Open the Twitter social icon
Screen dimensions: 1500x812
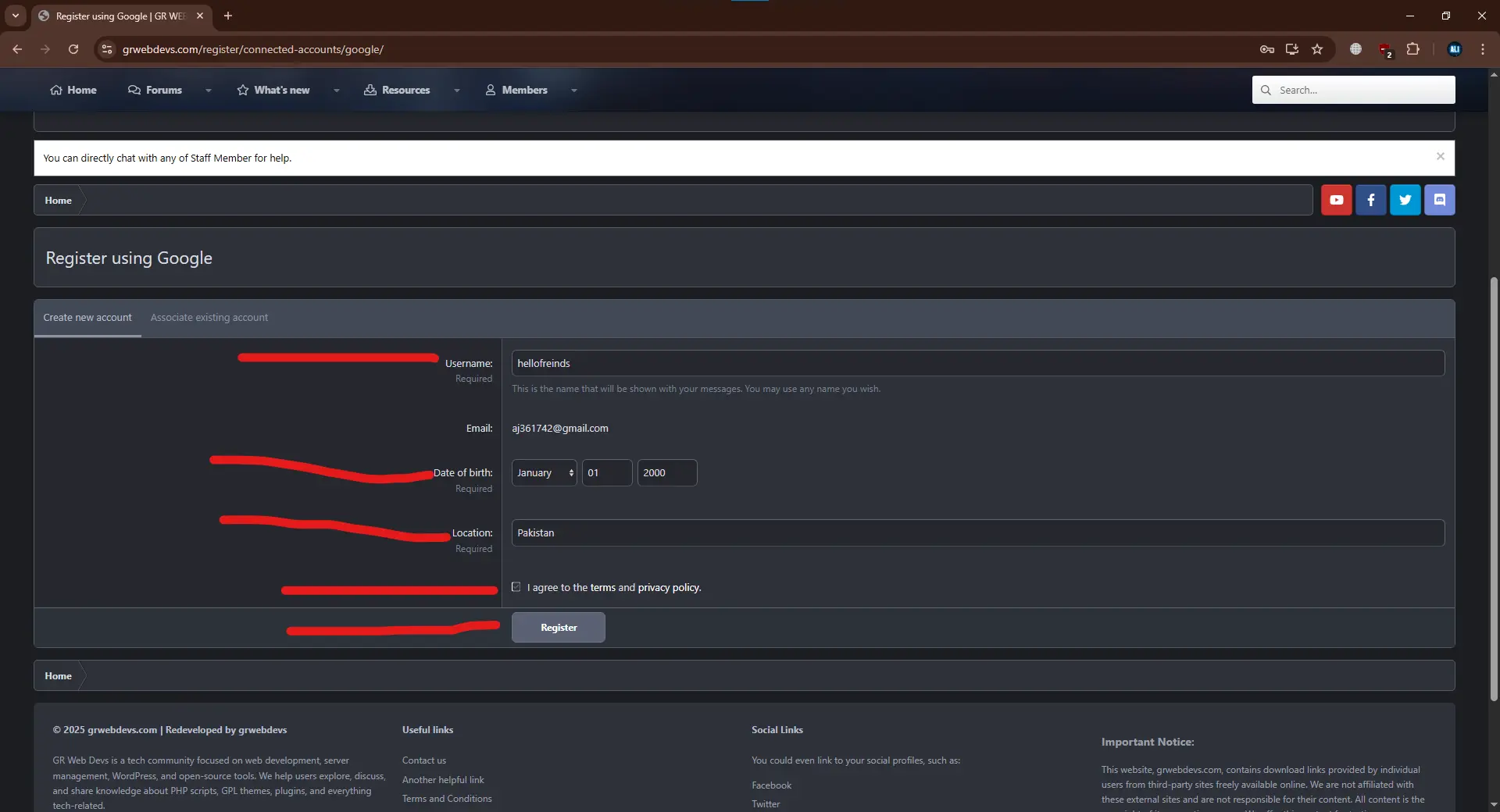pyautogui.click(x=1405, y=200)
